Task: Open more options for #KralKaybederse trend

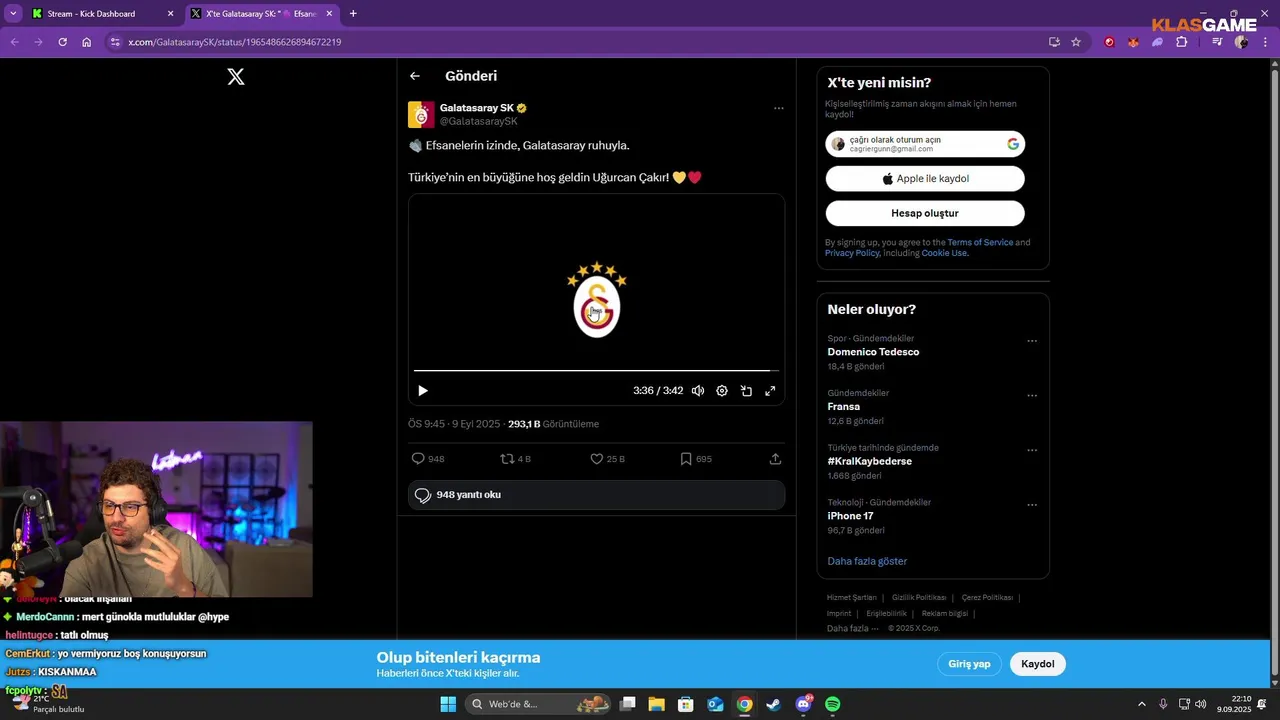Action: coord(1032,450)
